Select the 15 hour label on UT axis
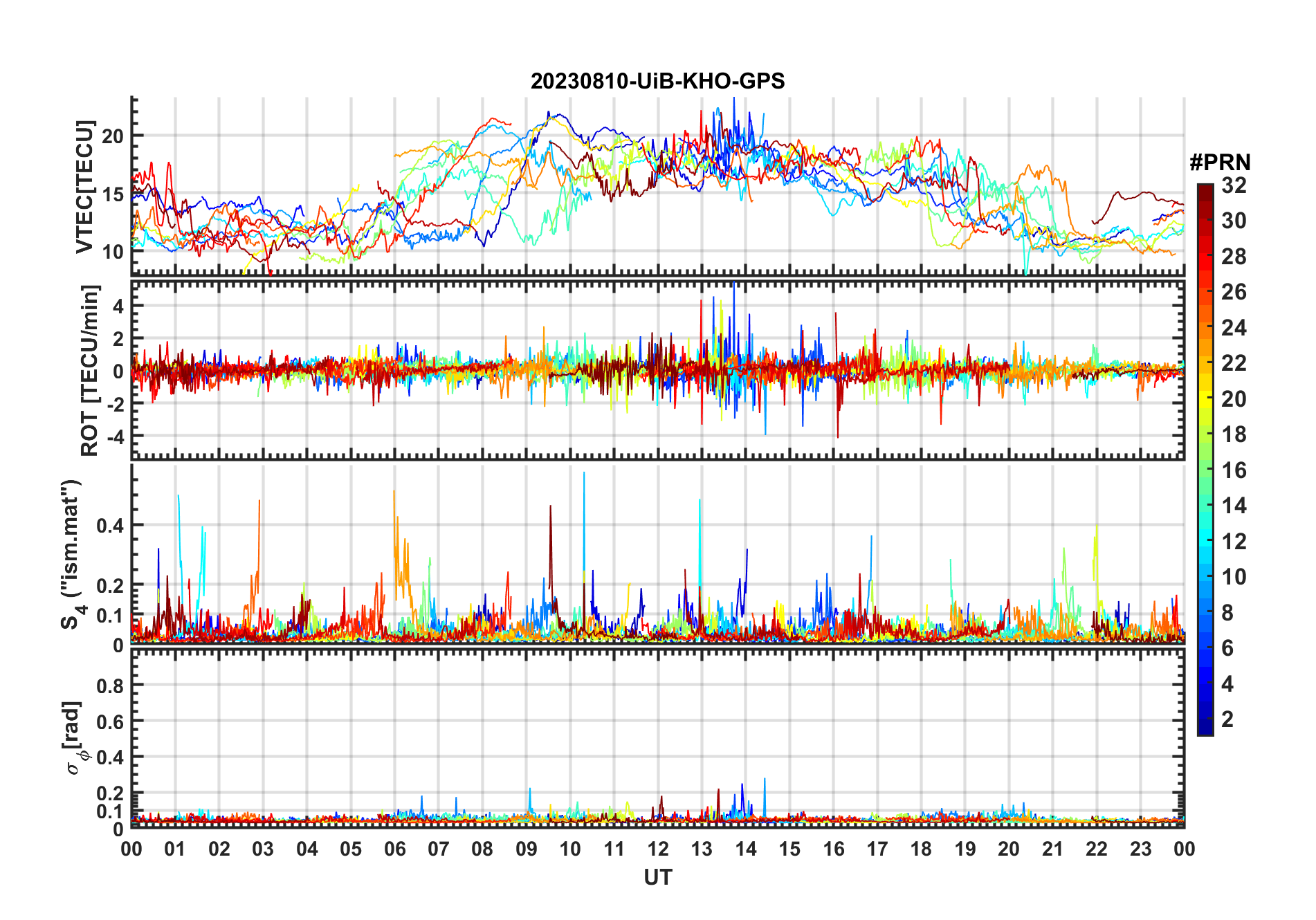The image size is (1316, 920). click(789, 849)
